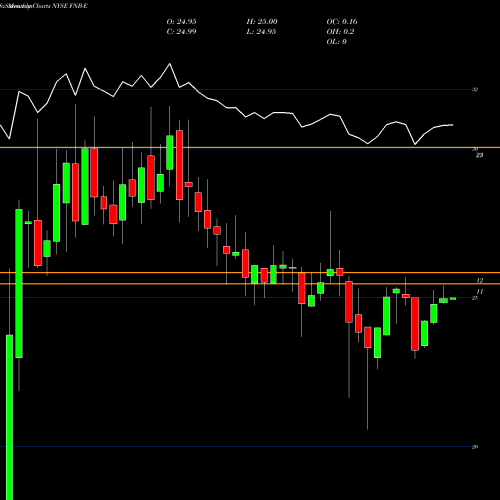Click the 'OL: 0' value
The image size is (500, 500).
[336, 42]
